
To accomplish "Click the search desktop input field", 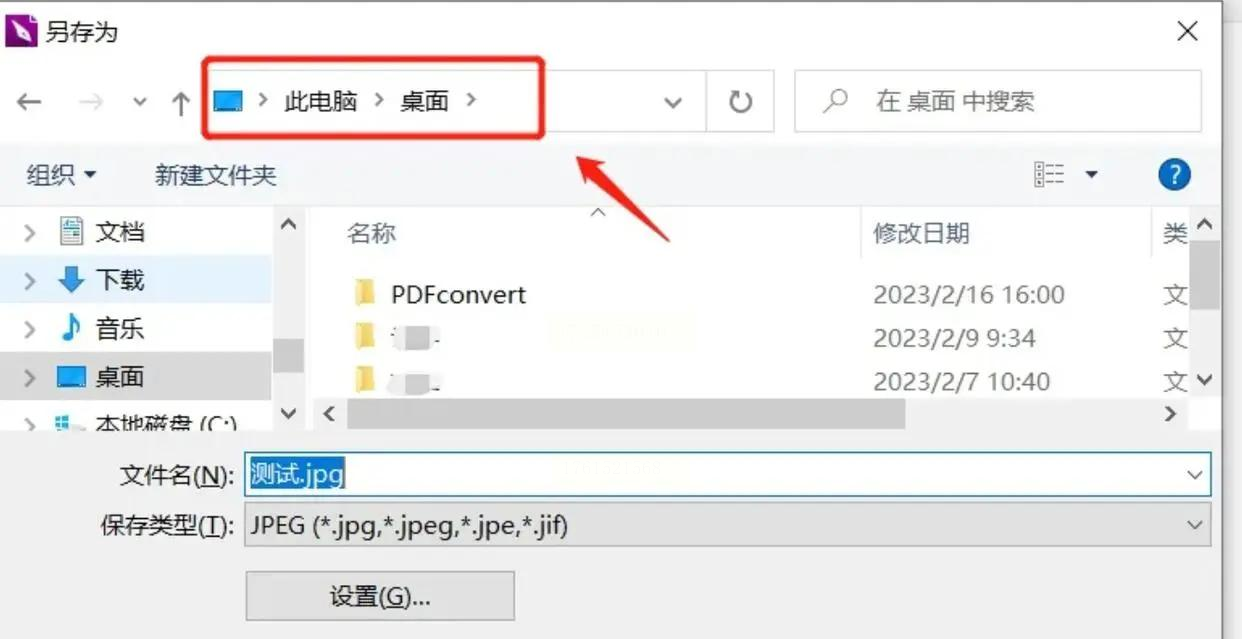I will [x=998, y=101].
